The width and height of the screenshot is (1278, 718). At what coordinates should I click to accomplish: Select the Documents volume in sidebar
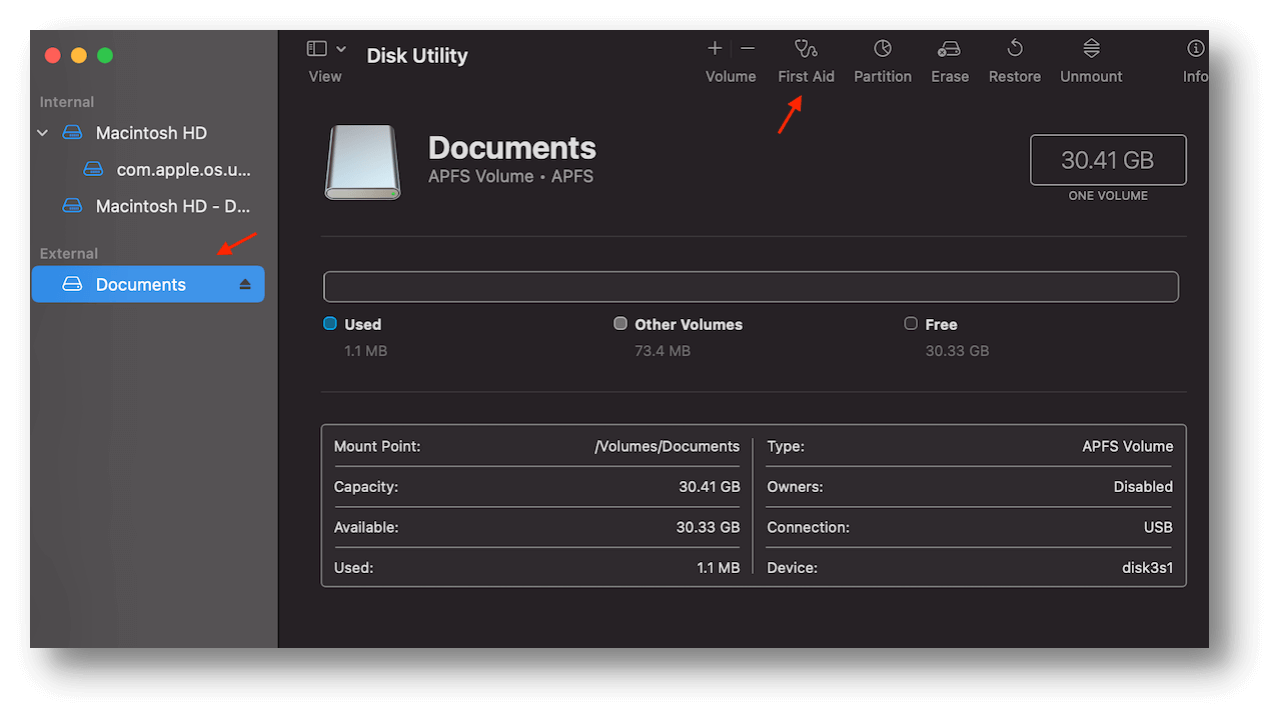140,285
